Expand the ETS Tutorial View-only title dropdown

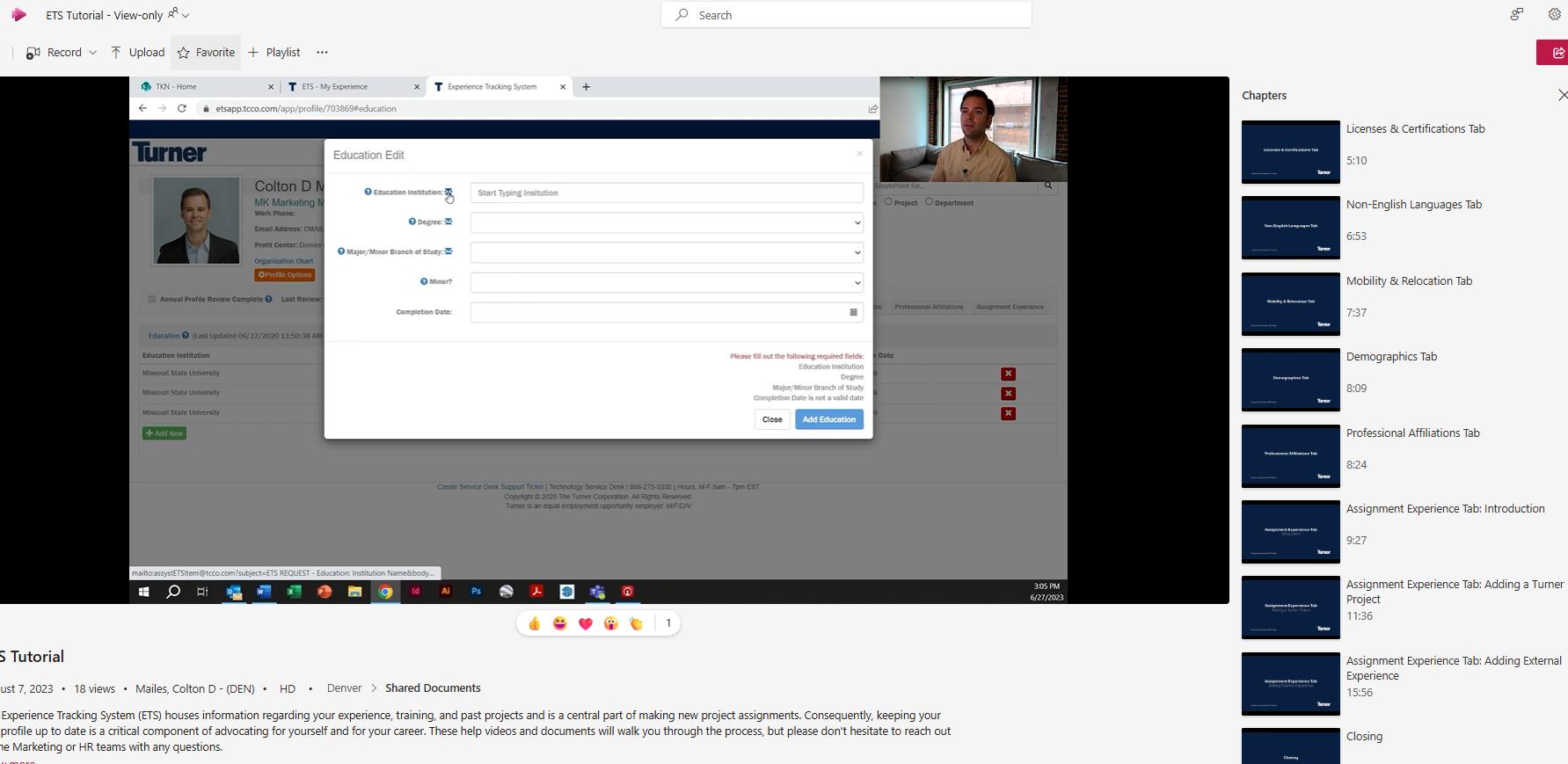(185, 15)
